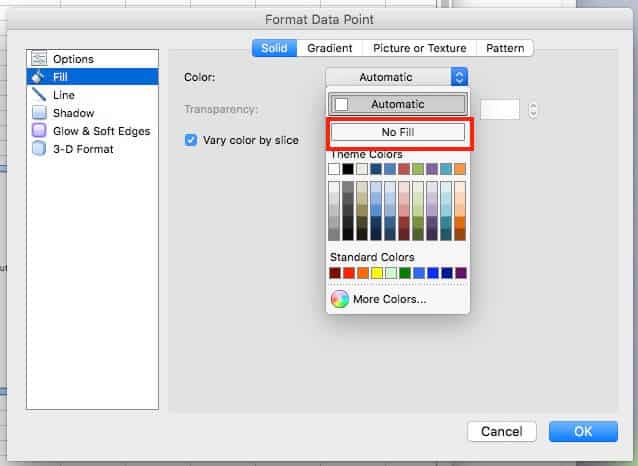Pick the bright red standard color

(x=349, y=273)
